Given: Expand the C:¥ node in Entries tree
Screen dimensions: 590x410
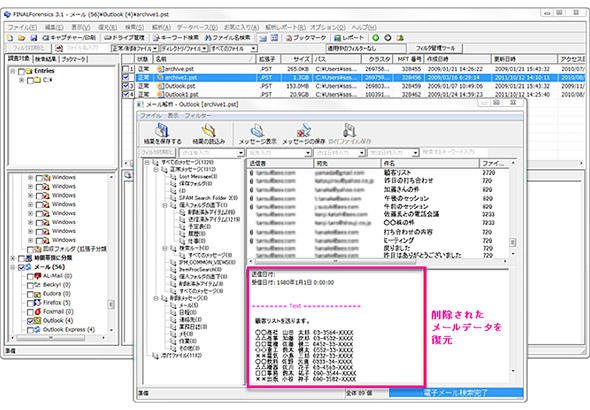Looking at the screenshot, I should click(21, 80).
